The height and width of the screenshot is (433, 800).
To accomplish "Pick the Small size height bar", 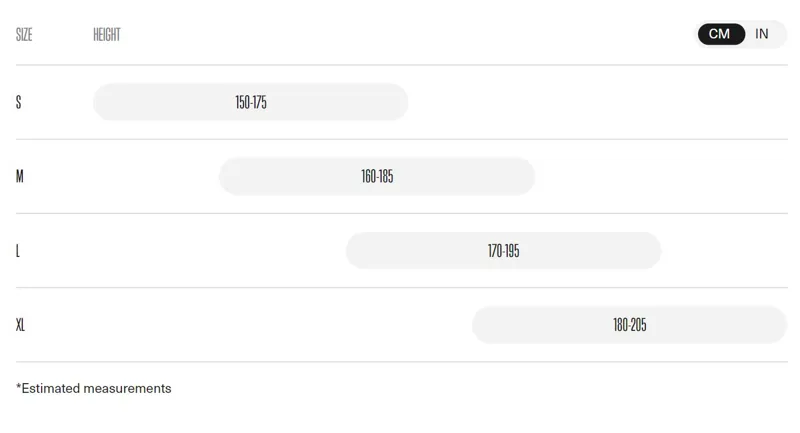I will pyautogui.click(x=251, y=102).
